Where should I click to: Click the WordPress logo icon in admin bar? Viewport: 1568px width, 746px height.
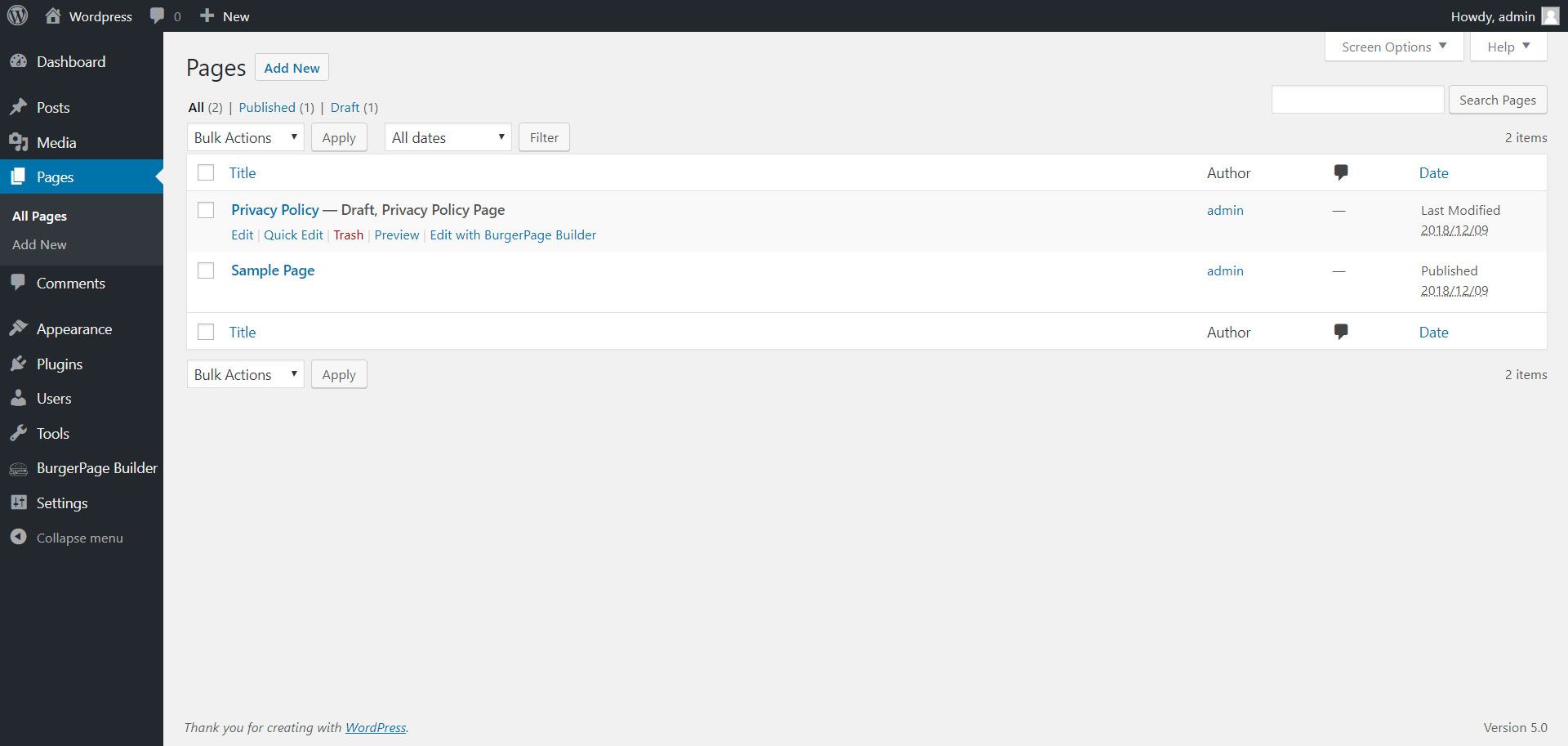[17, 16]
